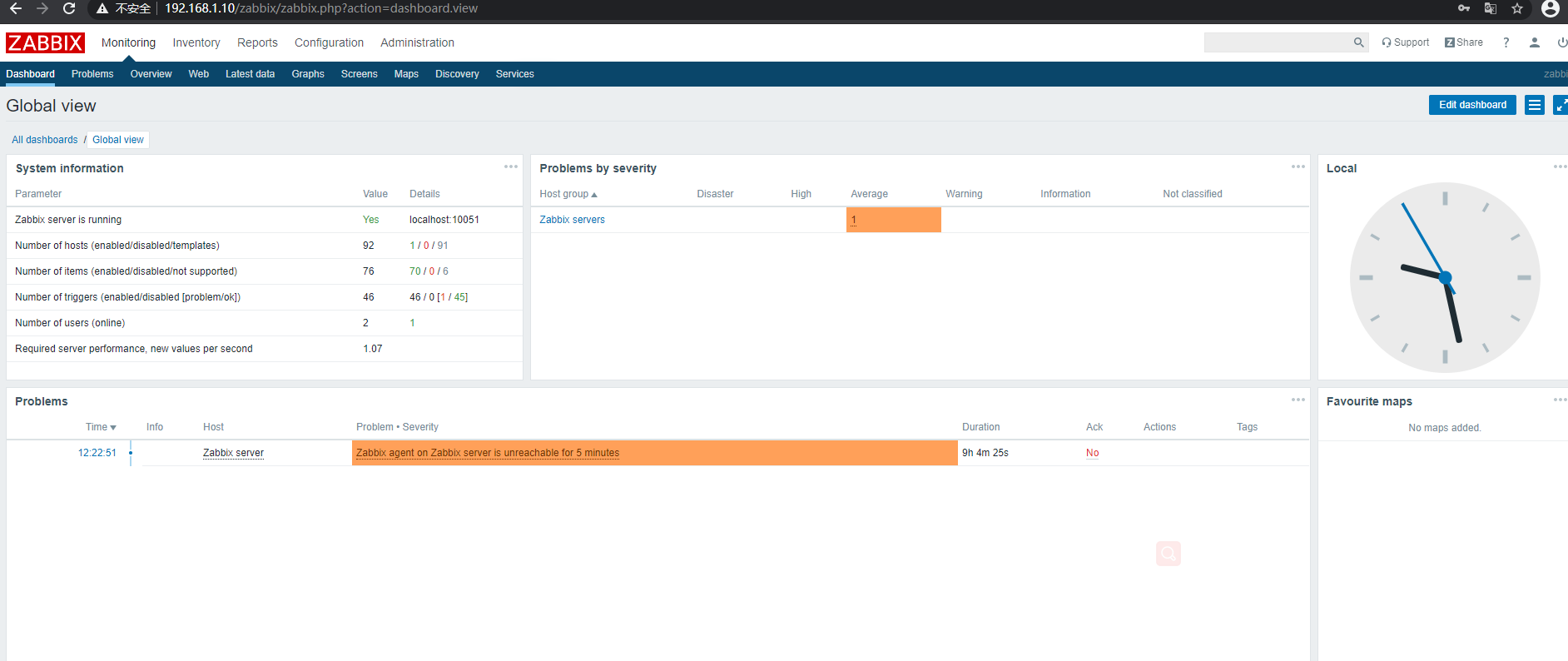Click the localhost:10051 details value
This screenshot has width=1568, height=661.
coord(444,220)
